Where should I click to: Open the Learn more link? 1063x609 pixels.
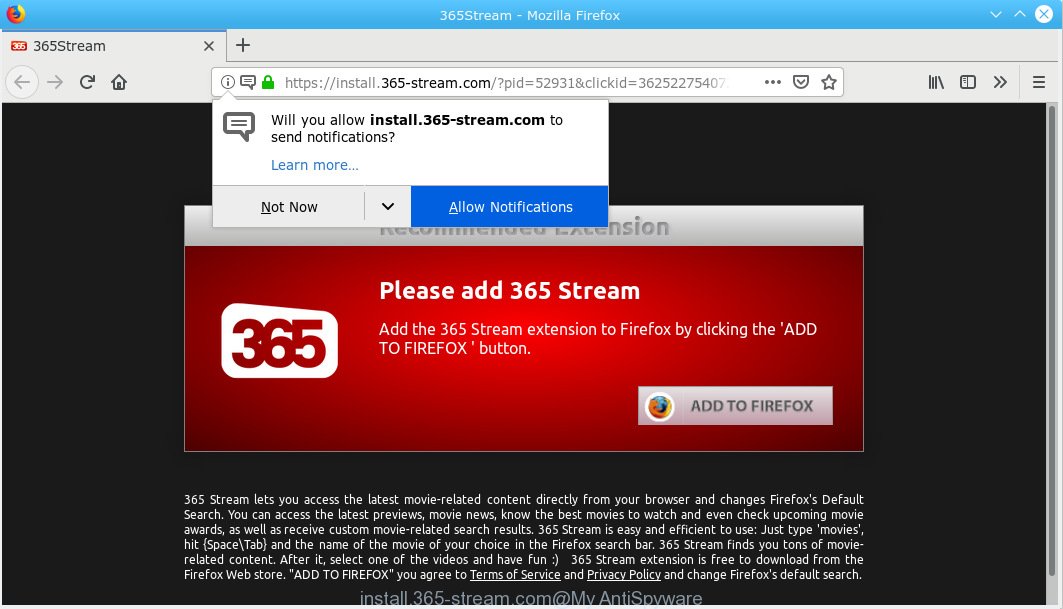315,165
